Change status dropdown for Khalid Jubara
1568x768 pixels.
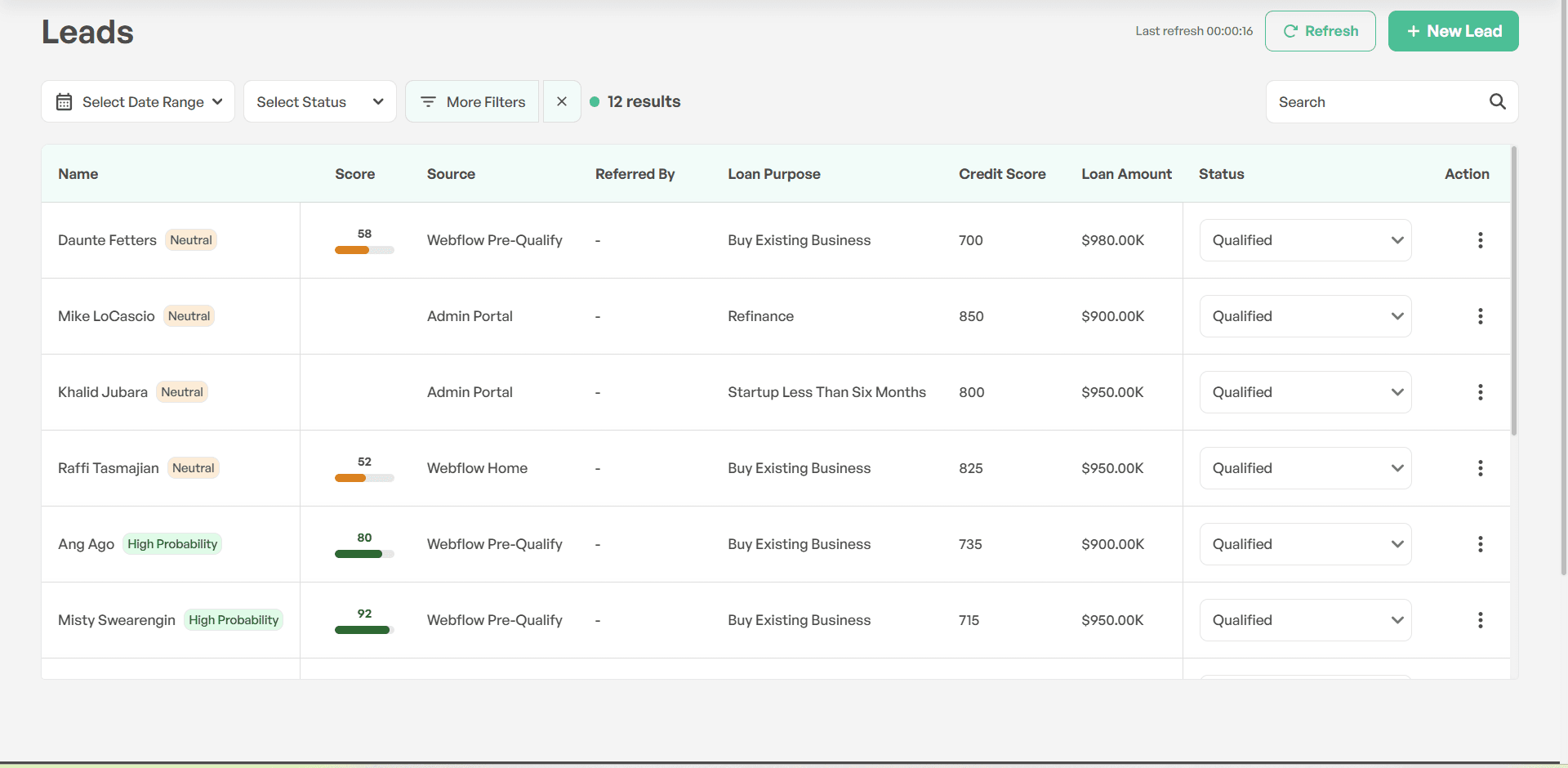(1305, 392)
